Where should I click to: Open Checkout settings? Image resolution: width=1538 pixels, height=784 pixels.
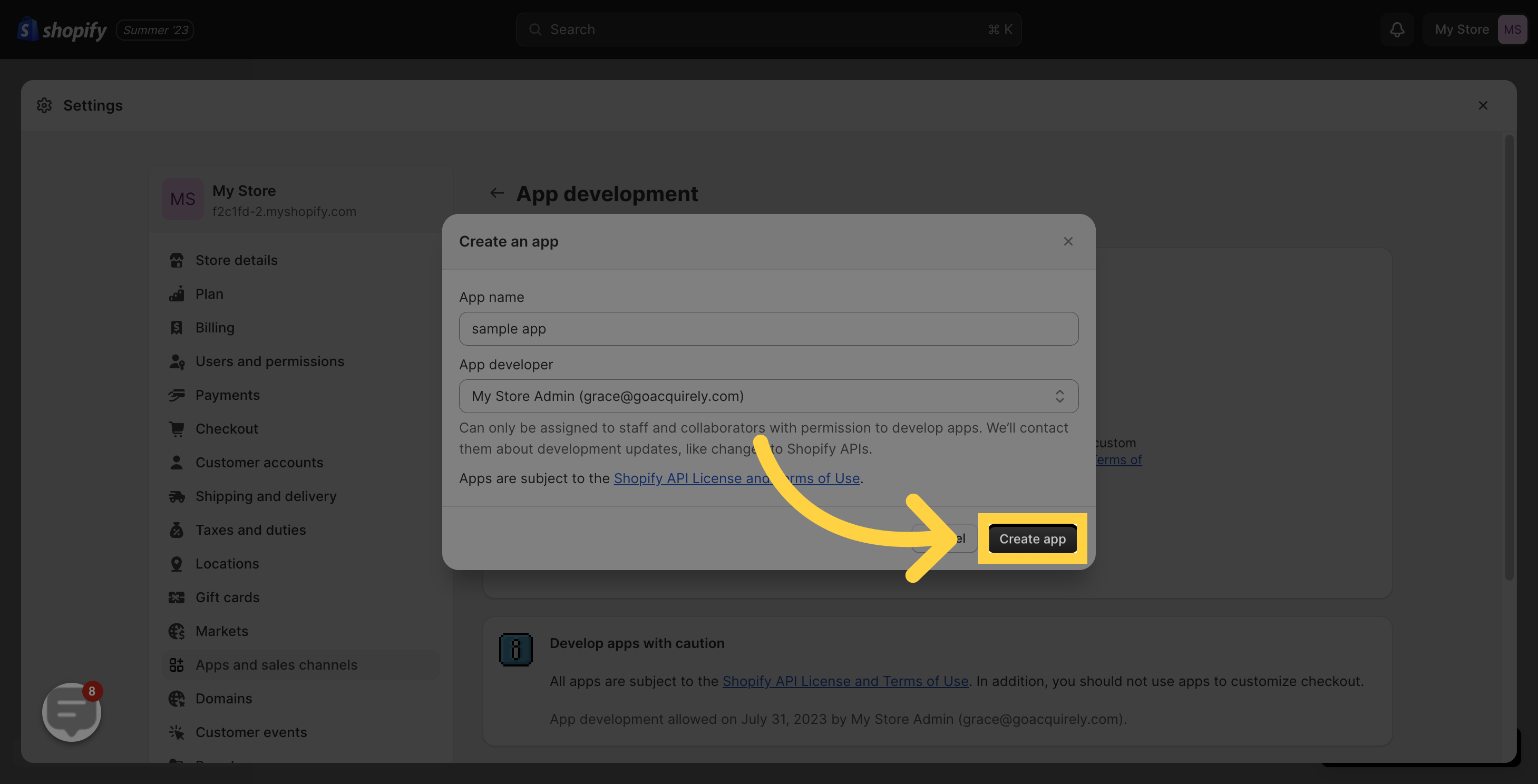pos(301,429)
